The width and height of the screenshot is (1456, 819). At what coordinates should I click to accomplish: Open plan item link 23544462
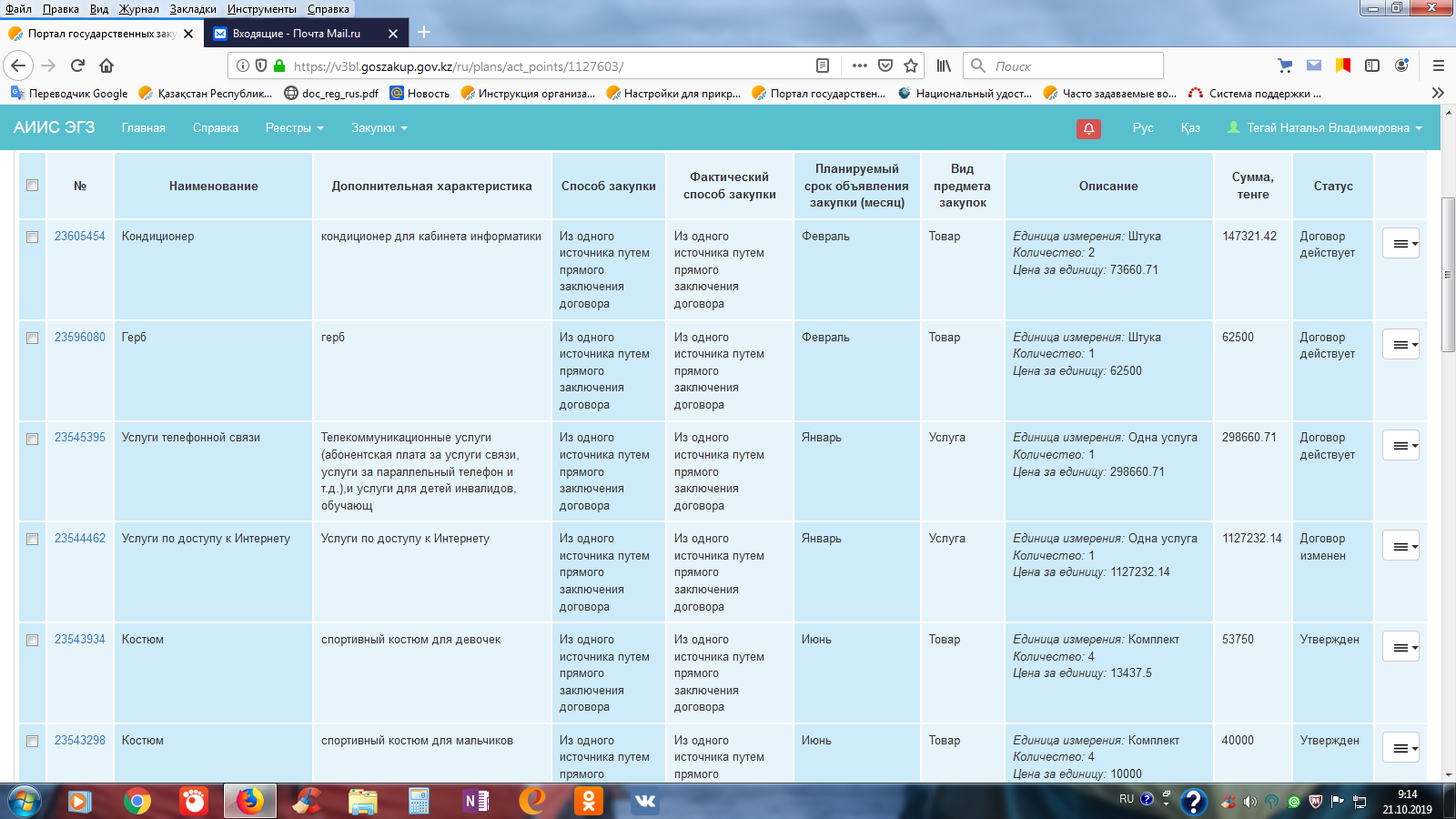80,539
